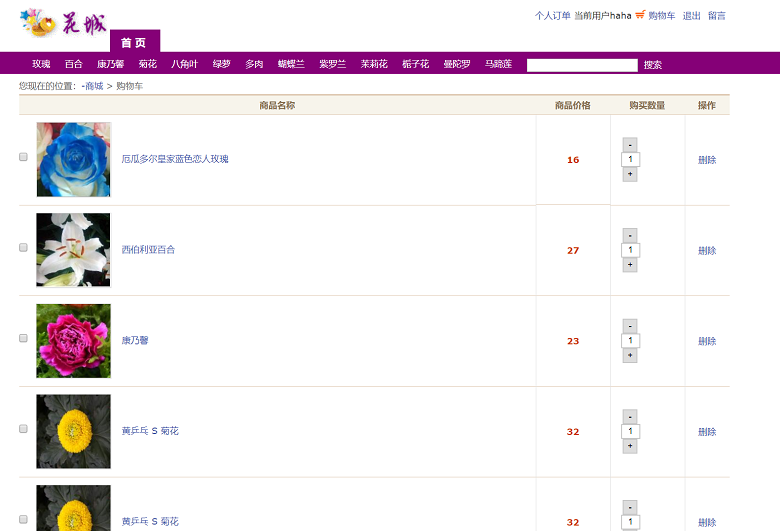This screenshot has width=780, height=531.
Task: Delete the 西伯利亚百合 item
Action: (707, 250)
